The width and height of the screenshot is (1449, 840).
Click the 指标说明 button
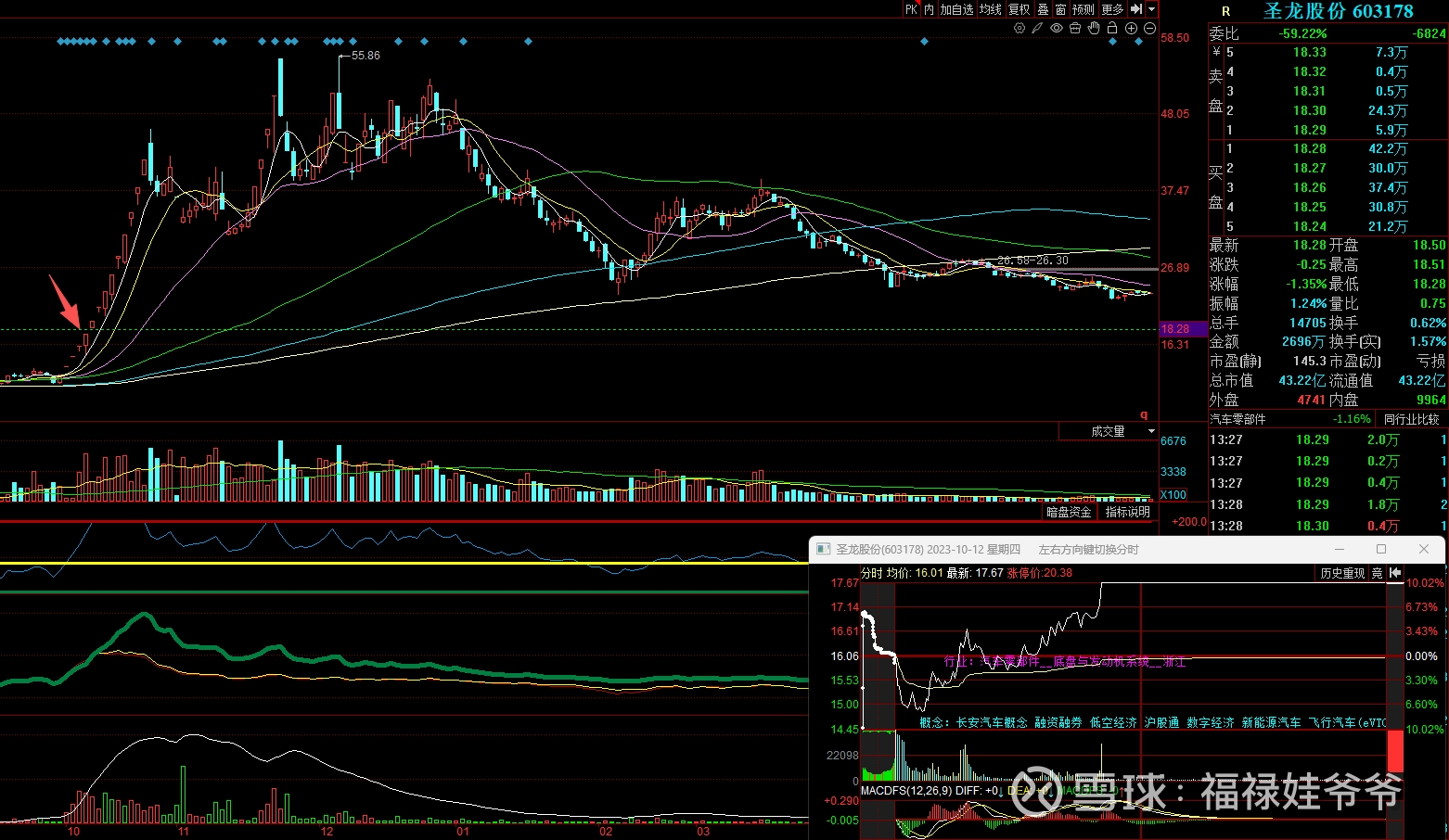tap(1127, 512)
